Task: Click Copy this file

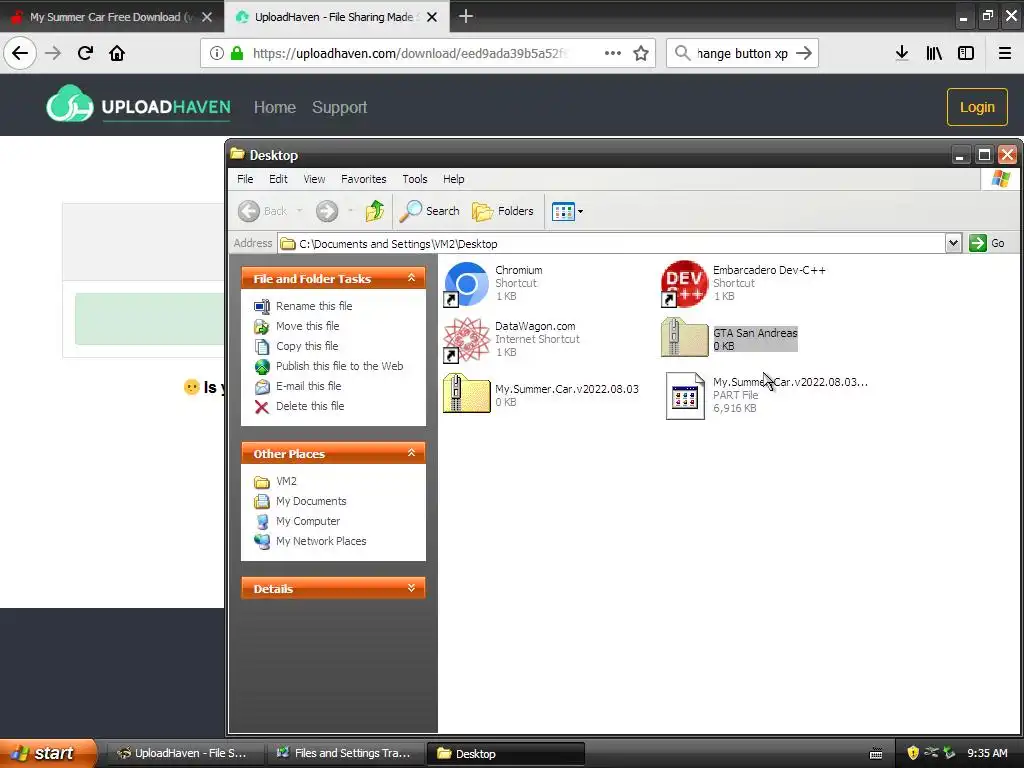Action: [307, 346]
